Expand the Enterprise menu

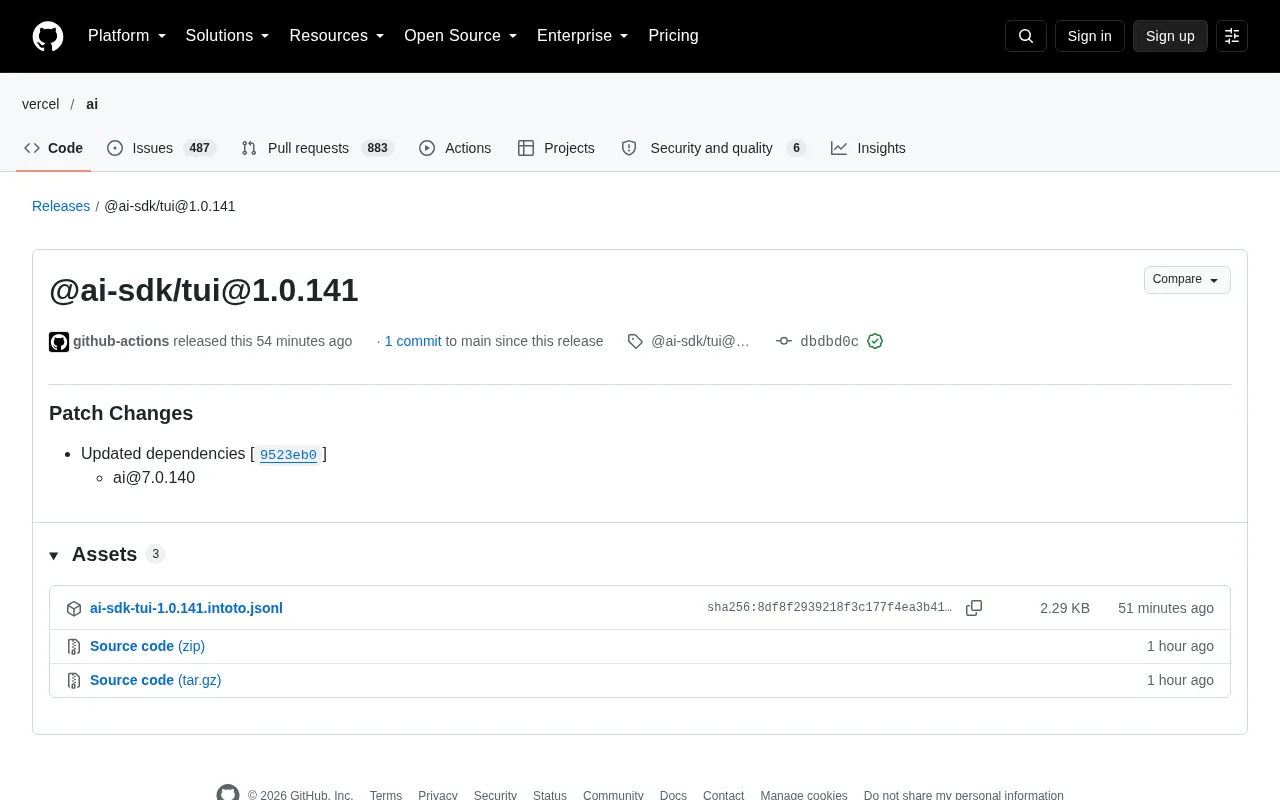pos(583,36)
